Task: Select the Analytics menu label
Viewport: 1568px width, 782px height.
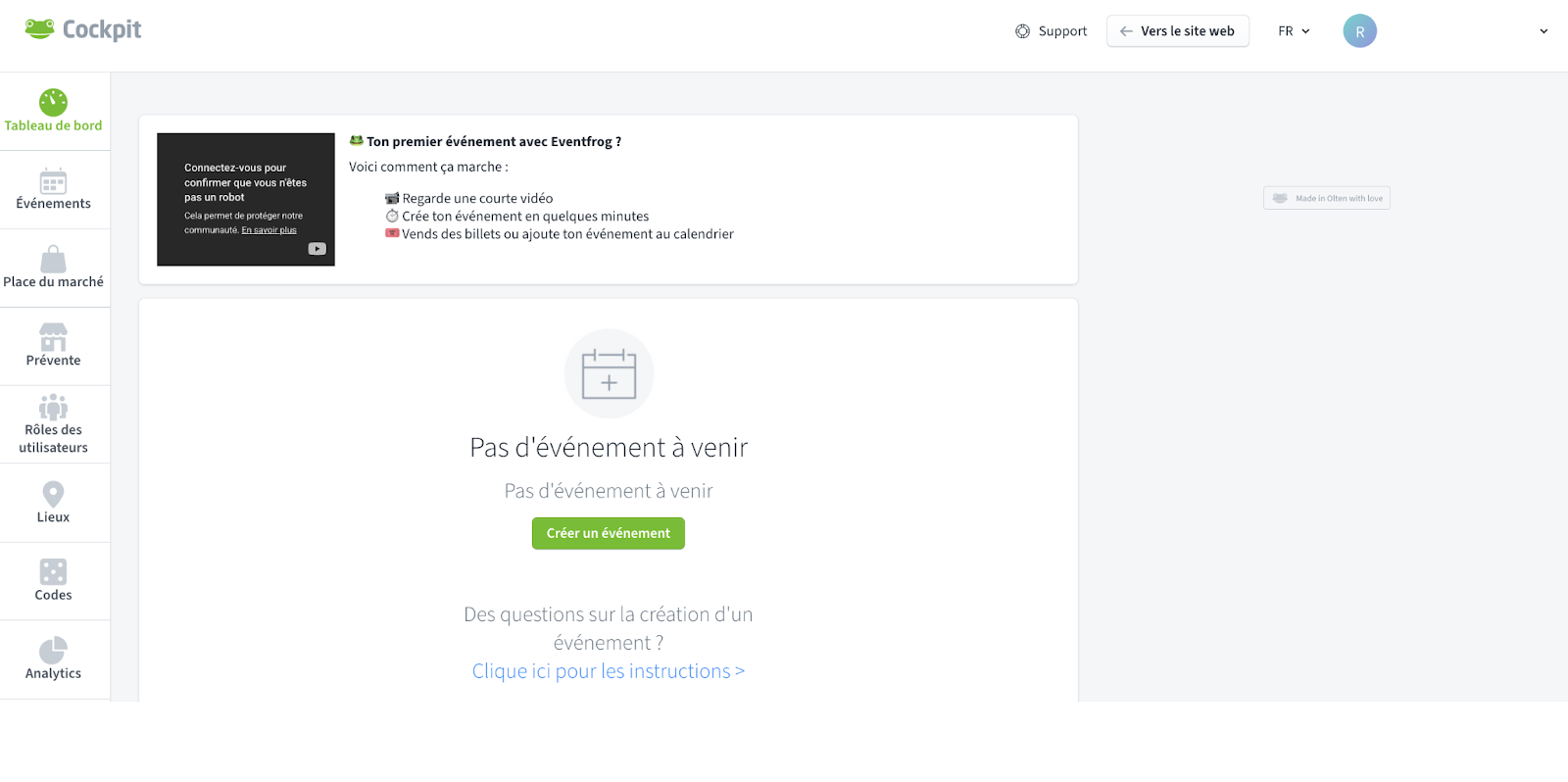Action: click(53, 673)
